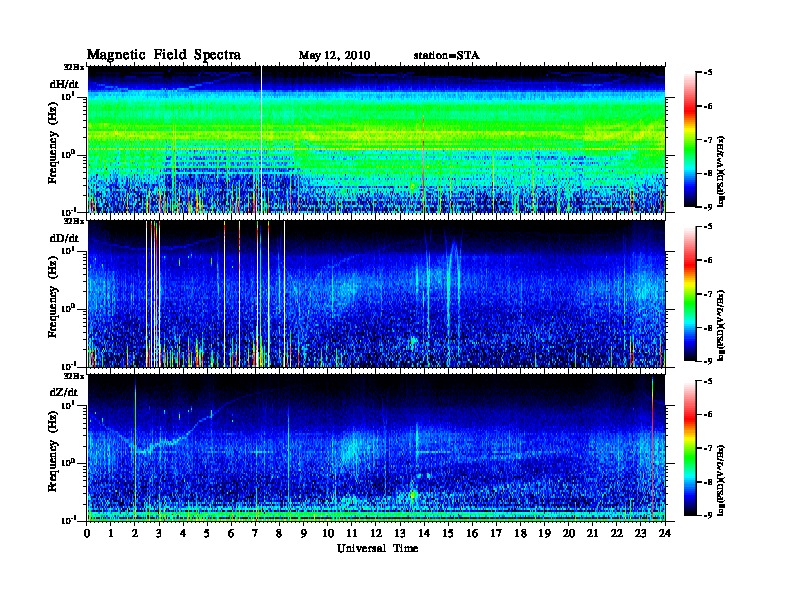Click hour tick label '0' on the time axis

click(x=87, y=533)
